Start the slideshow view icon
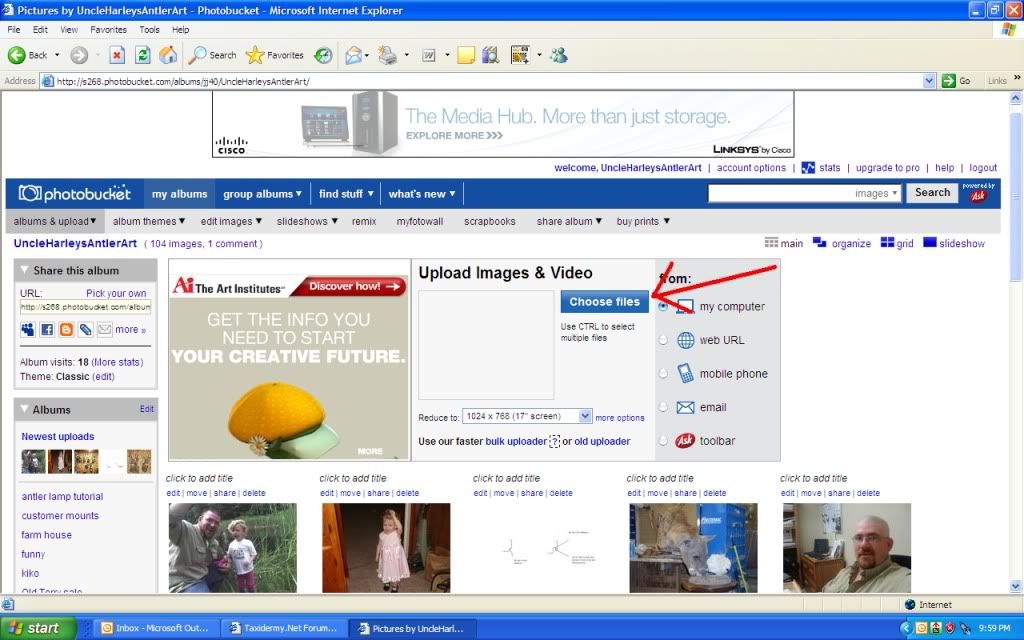 [929, 243]
